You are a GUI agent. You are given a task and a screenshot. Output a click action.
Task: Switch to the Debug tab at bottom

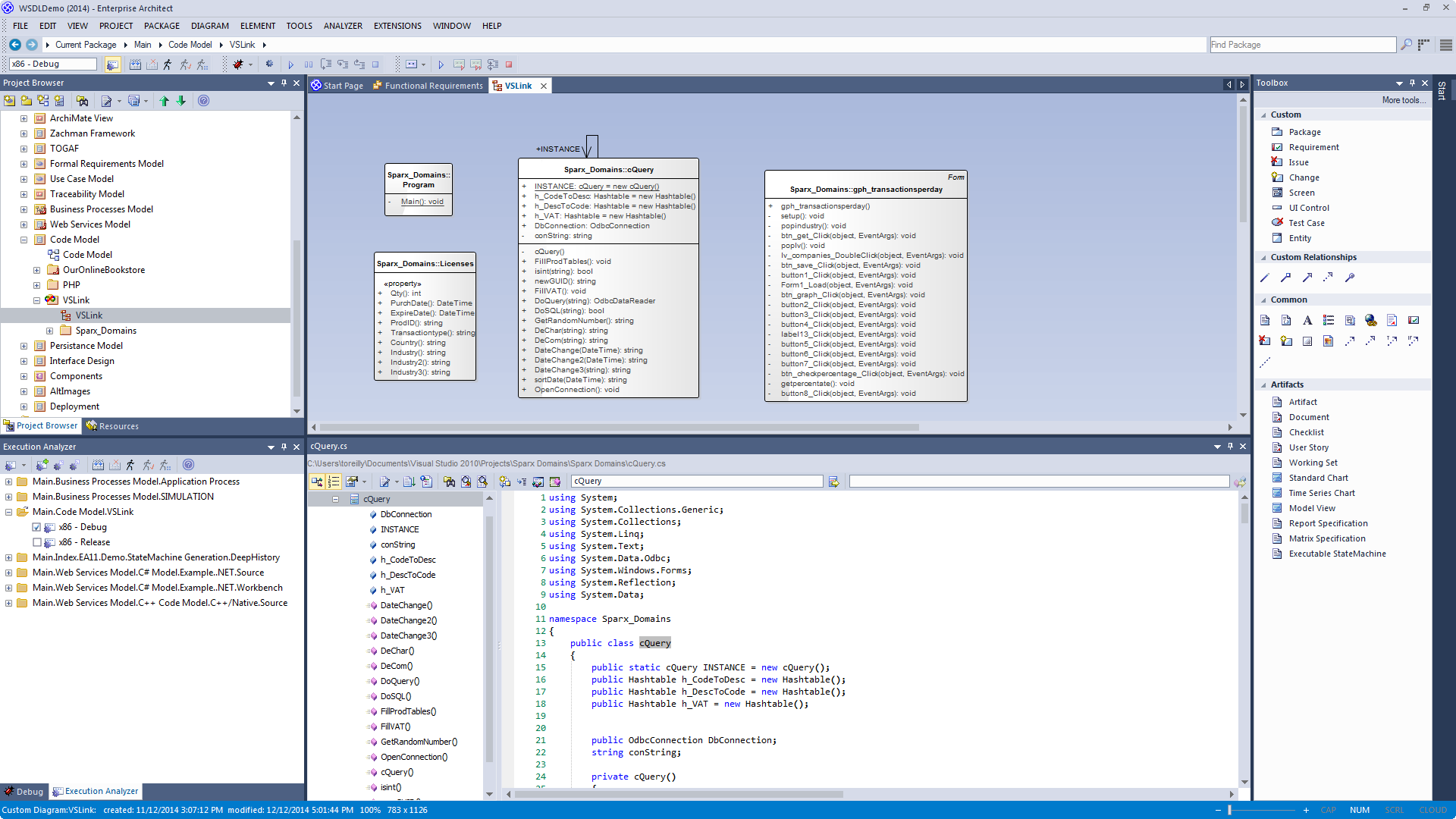(x=24, y=792)
